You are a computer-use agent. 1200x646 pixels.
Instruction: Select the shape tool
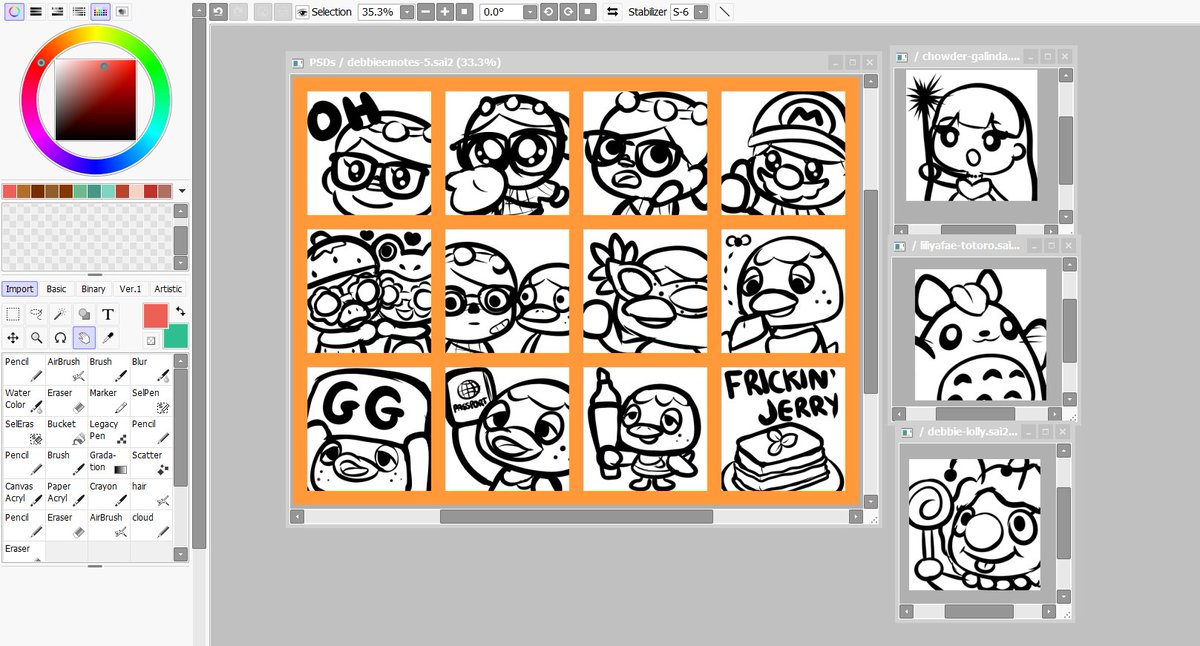point(85,314)
